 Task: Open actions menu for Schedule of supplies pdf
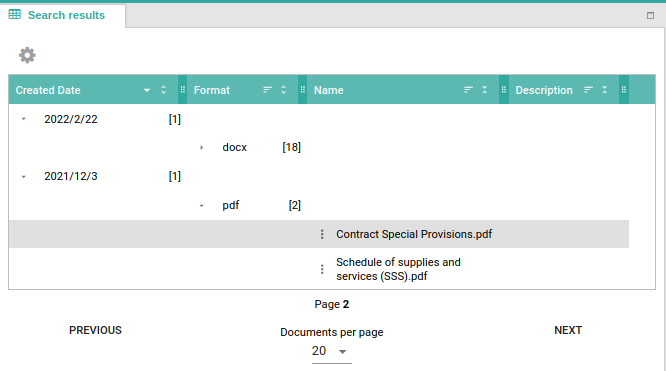pyautogui.click(x=322, y=269)
